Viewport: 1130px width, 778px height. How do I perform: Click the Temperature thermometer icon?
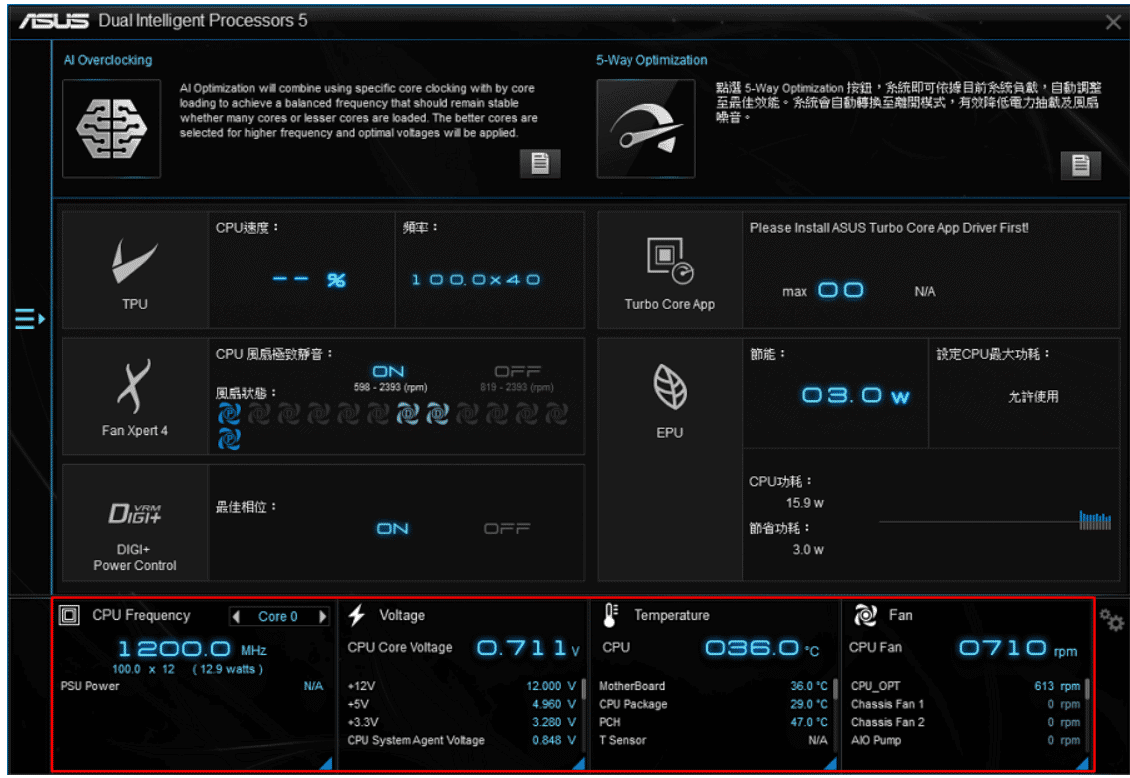click(610, 615)
